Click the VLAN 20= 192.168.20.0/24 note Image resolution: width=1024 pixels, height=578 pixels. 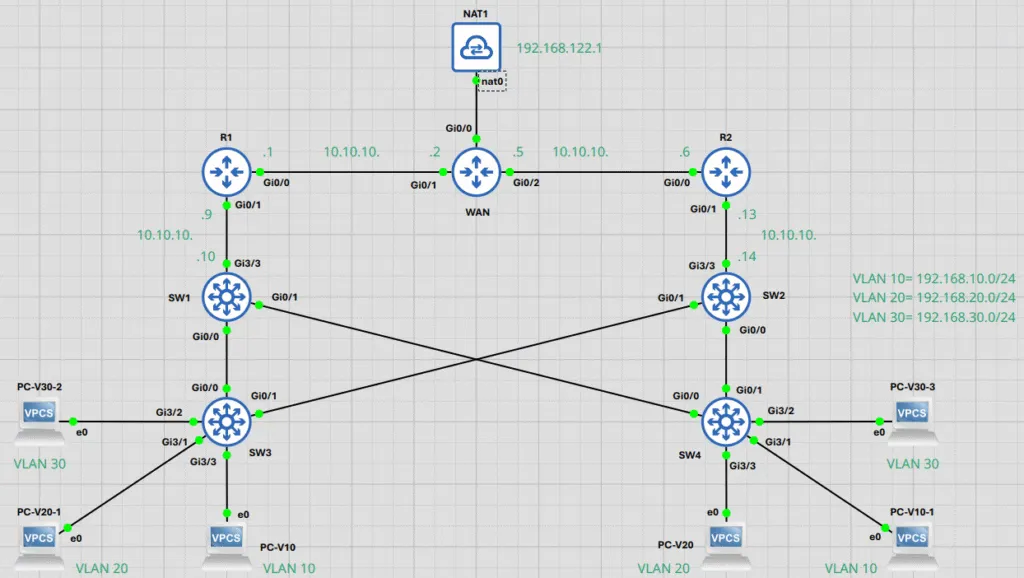(x=934, y=298)
